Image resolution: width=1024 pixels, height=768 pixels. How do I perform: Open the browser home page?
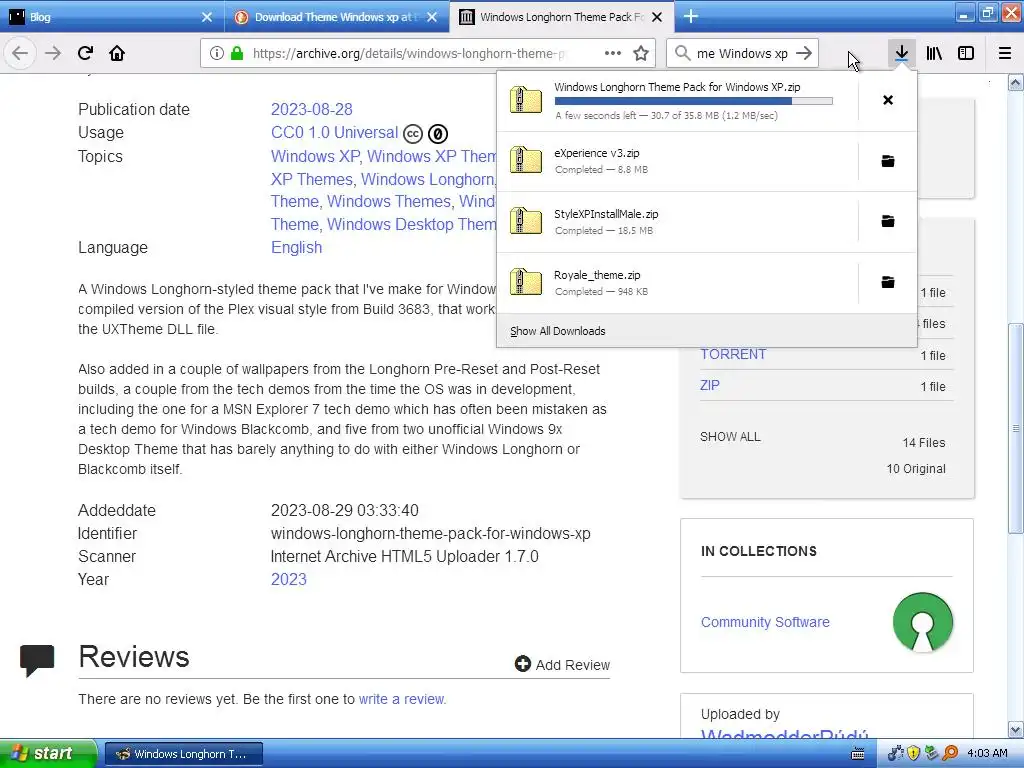pyautogui.click(x=117, y=53)
